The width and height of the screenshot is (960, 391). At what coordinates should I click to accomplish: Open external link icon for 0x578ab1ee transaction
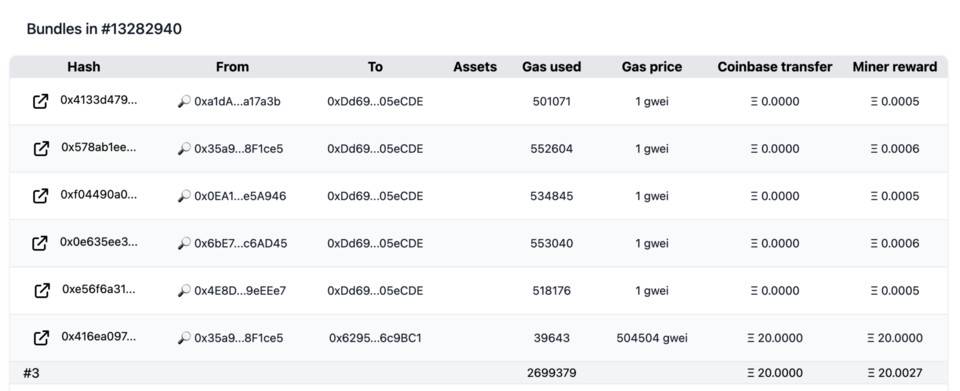[x=40, y=149]
